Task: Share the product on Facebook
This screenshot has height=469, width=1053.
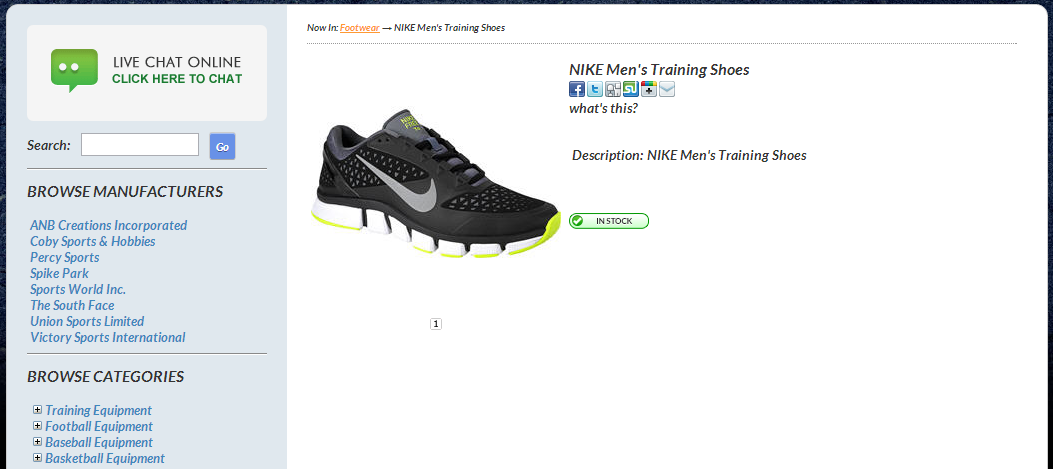Action: (x=577, y=89)
